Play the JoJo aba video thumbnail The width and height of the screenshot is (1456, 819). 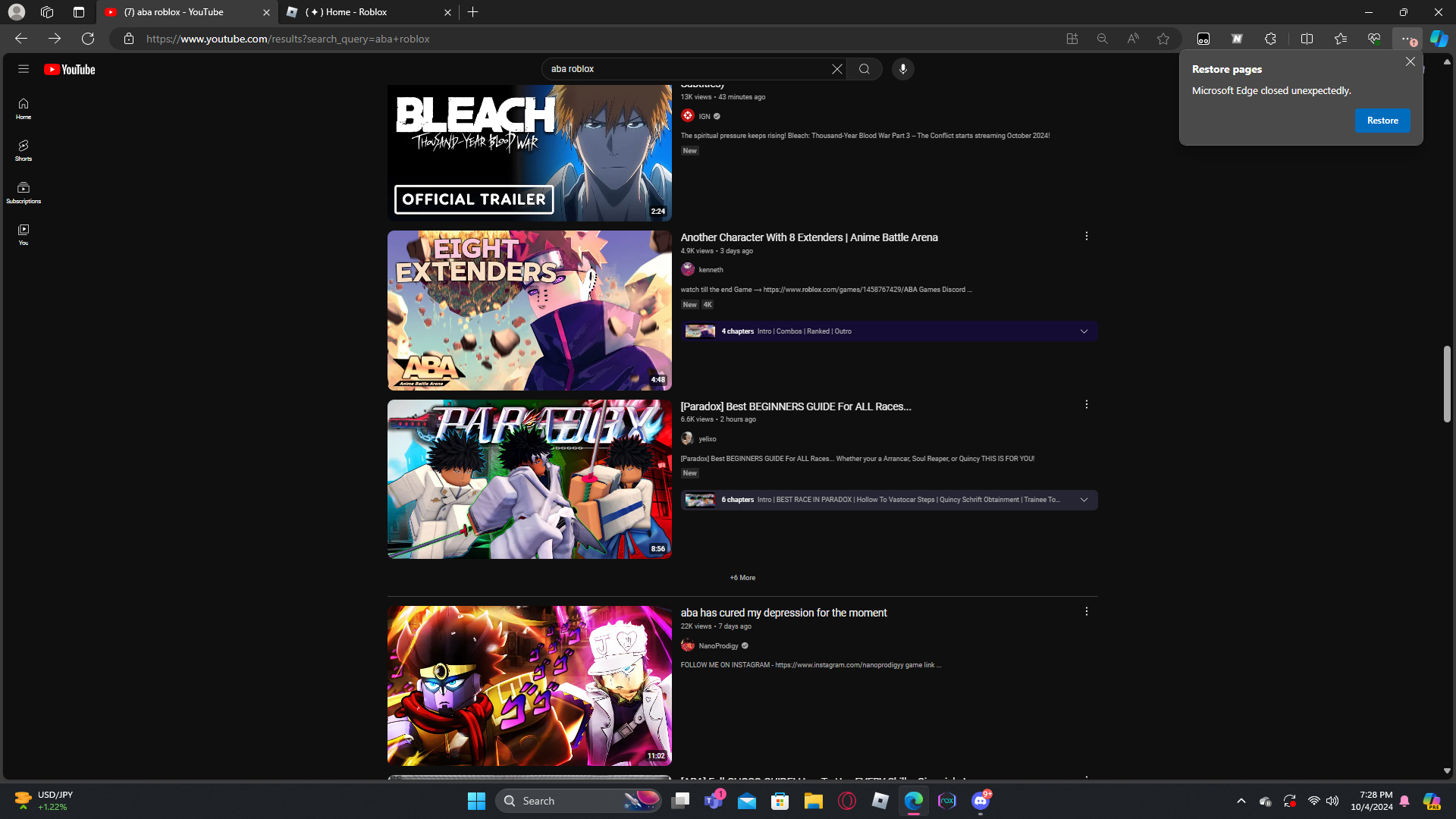click(529, 686)
